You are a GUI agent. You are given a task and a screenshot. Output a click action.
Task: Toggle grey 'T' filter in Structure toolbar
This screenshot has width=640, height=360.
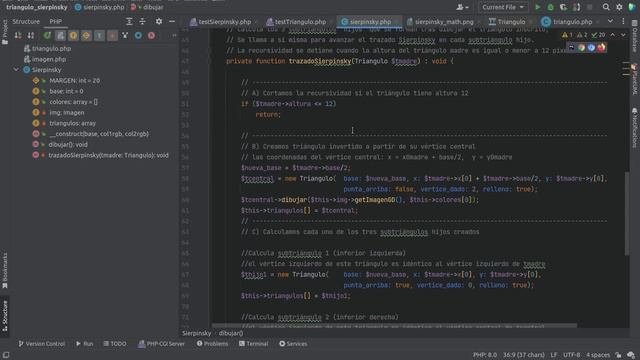pyautogui.click(x=99, y=36)
